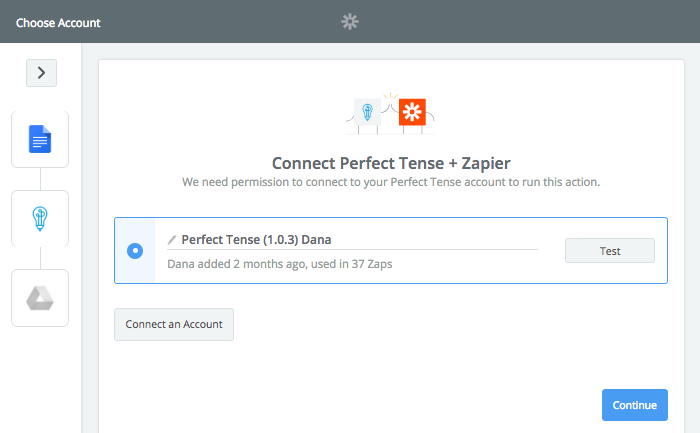Click the Connect Perfect Tense + Zapier heading
The width and height of the screenshot is (700, 433).
pos(391,163)
